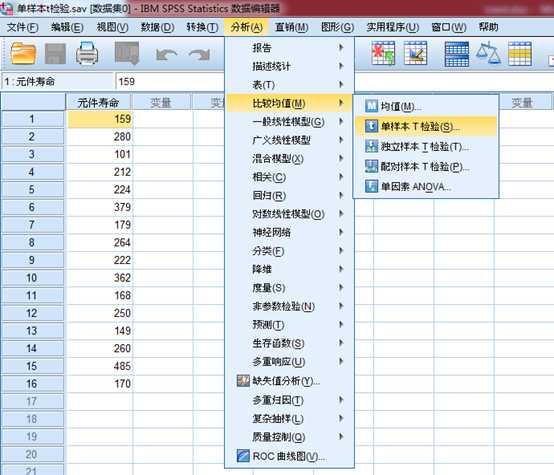Screen dimensions: 554x475
Task: Choose 独立样本 T 检验(T) from submenu
Action: point(426,146)
